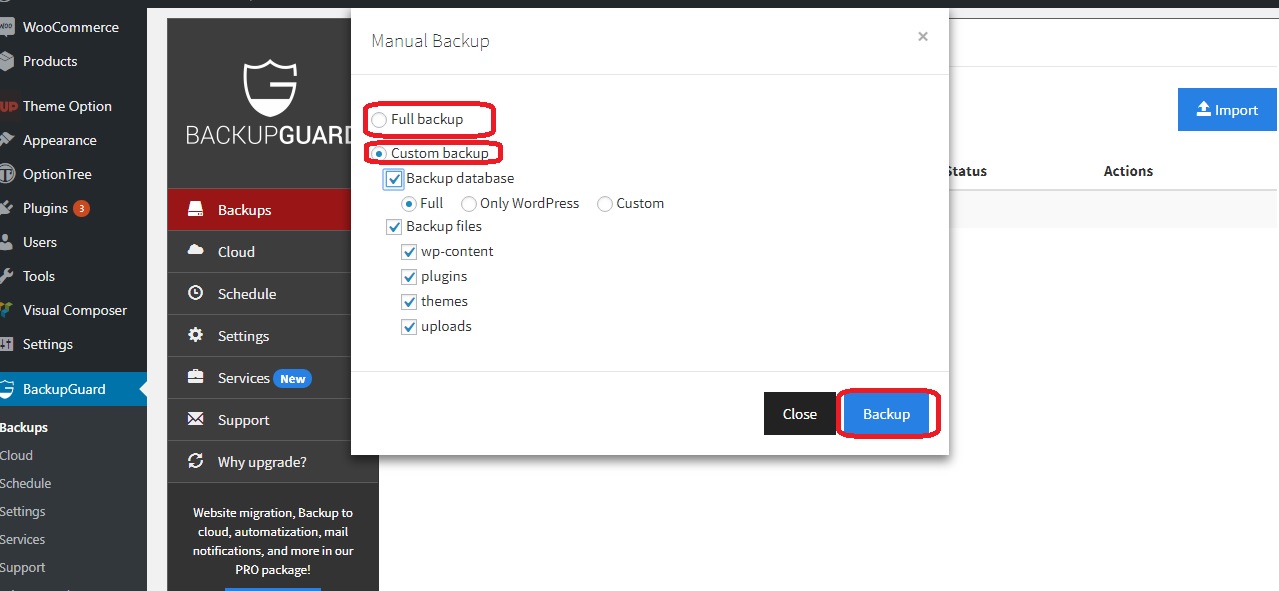Open the Support submenu link under BackupGuard
Viewport: 1279px width, 591px height.
point(22,567)
